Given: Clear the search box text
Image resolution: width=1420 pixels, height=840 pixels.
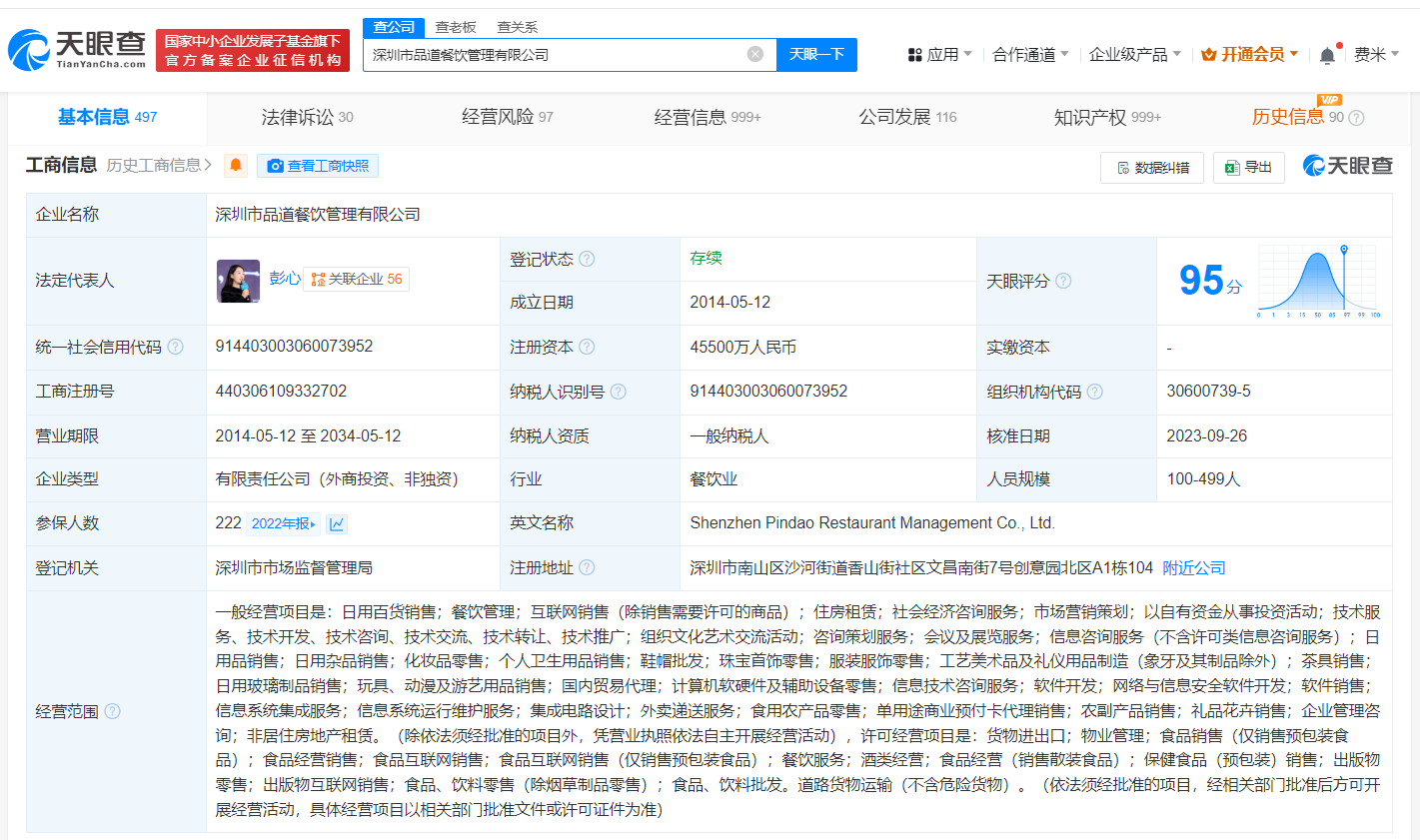Looking at the screenshot, I should 755,54.
